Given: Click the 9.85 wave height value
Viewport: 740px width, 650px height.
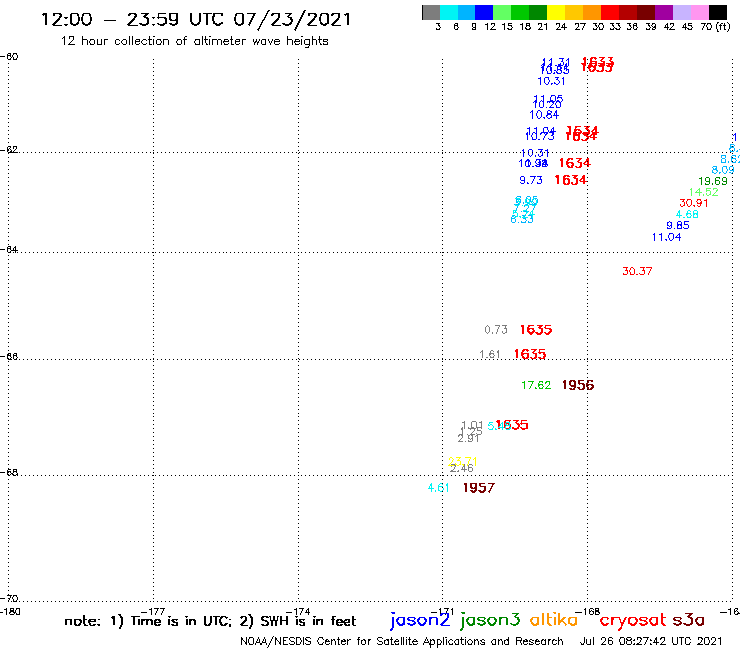Looking at the screenshot, I should click(678, 225).
